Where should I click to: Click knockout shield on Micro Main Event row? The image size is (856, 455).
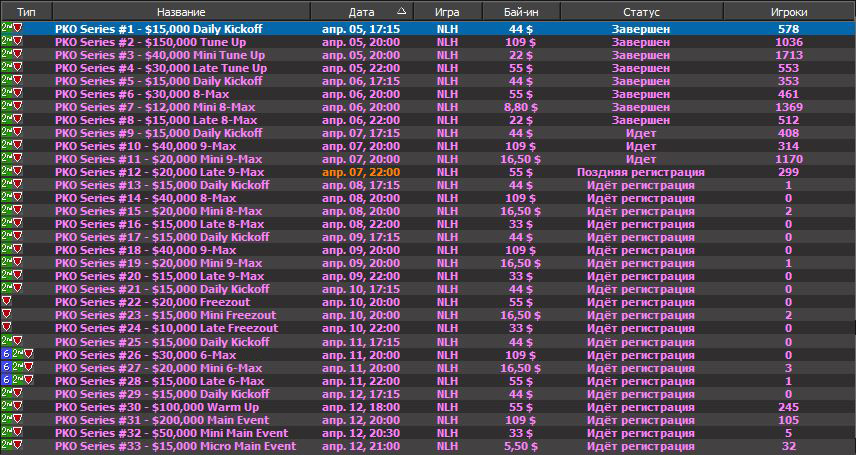point(17,446)
